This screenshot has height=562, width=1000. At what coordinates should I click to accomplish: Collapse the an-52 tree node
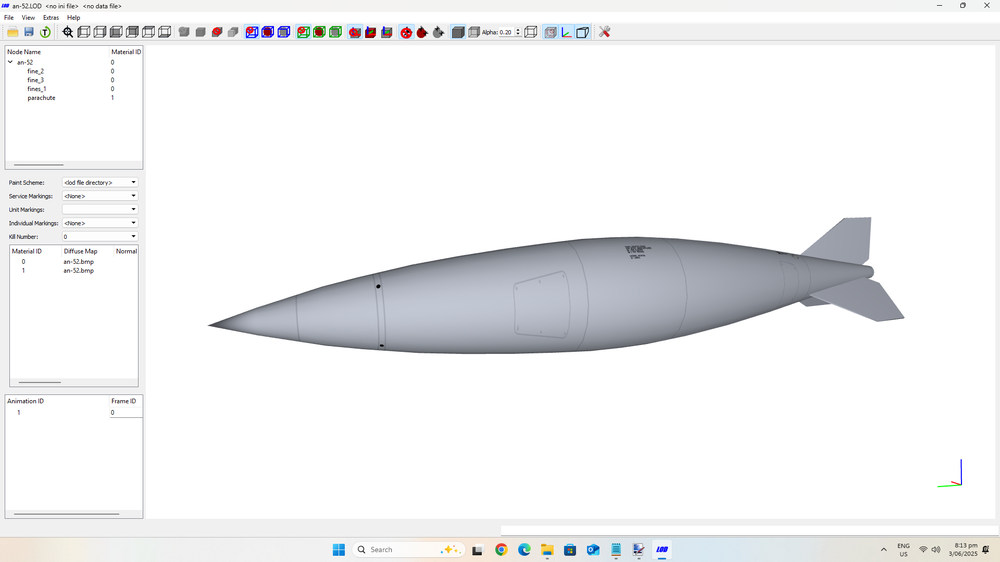[x=10, y=62]
